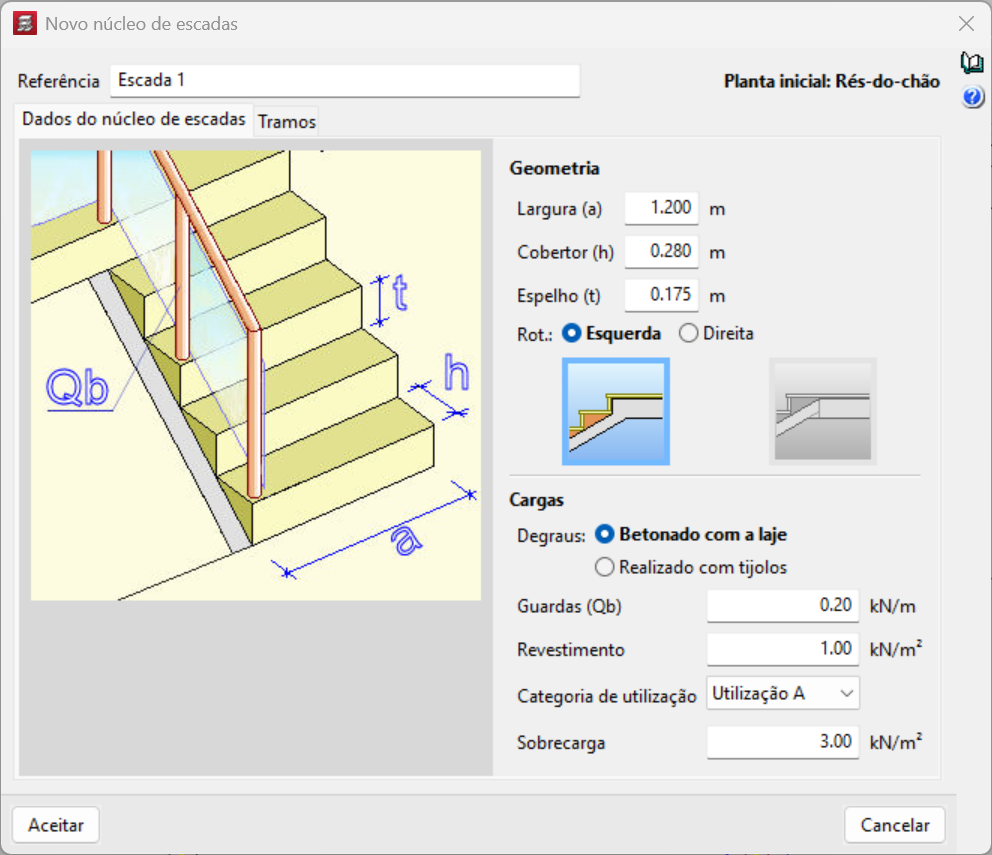Click the 'Rot.:' label
992x855 pixels.
tap(535, 335)
